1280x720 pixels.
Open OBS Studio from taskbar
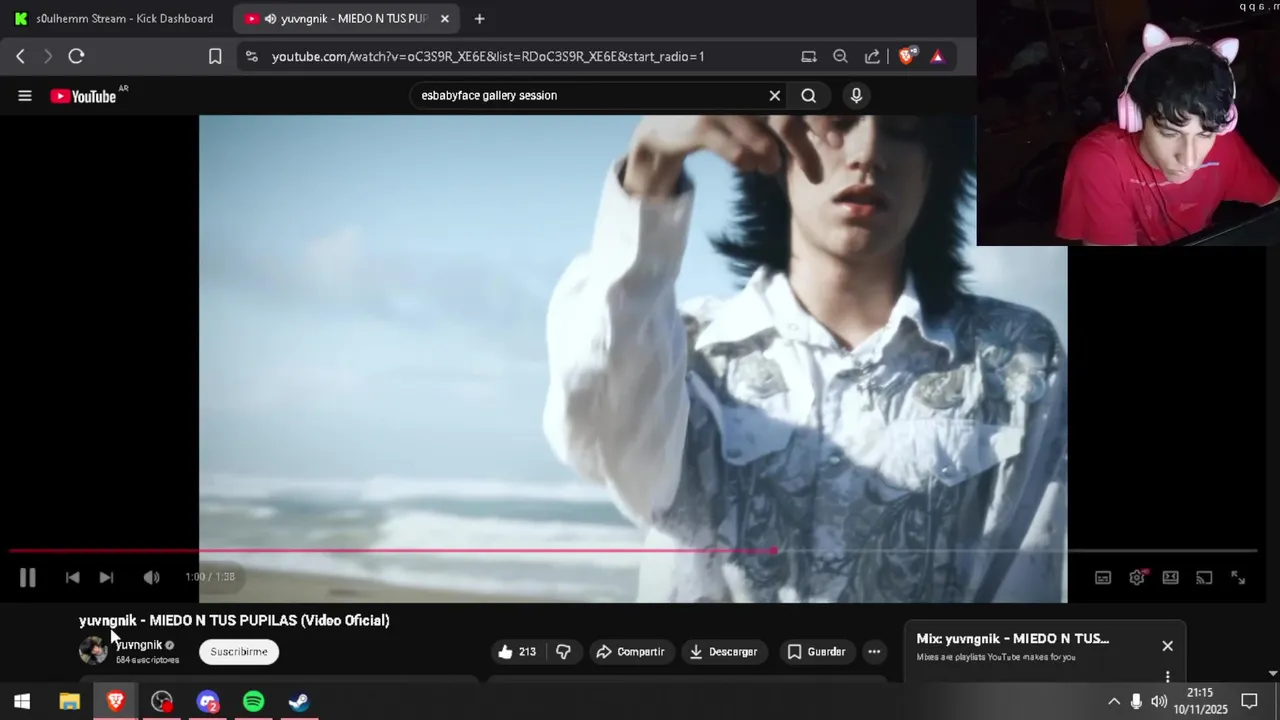tap(162, 702)
